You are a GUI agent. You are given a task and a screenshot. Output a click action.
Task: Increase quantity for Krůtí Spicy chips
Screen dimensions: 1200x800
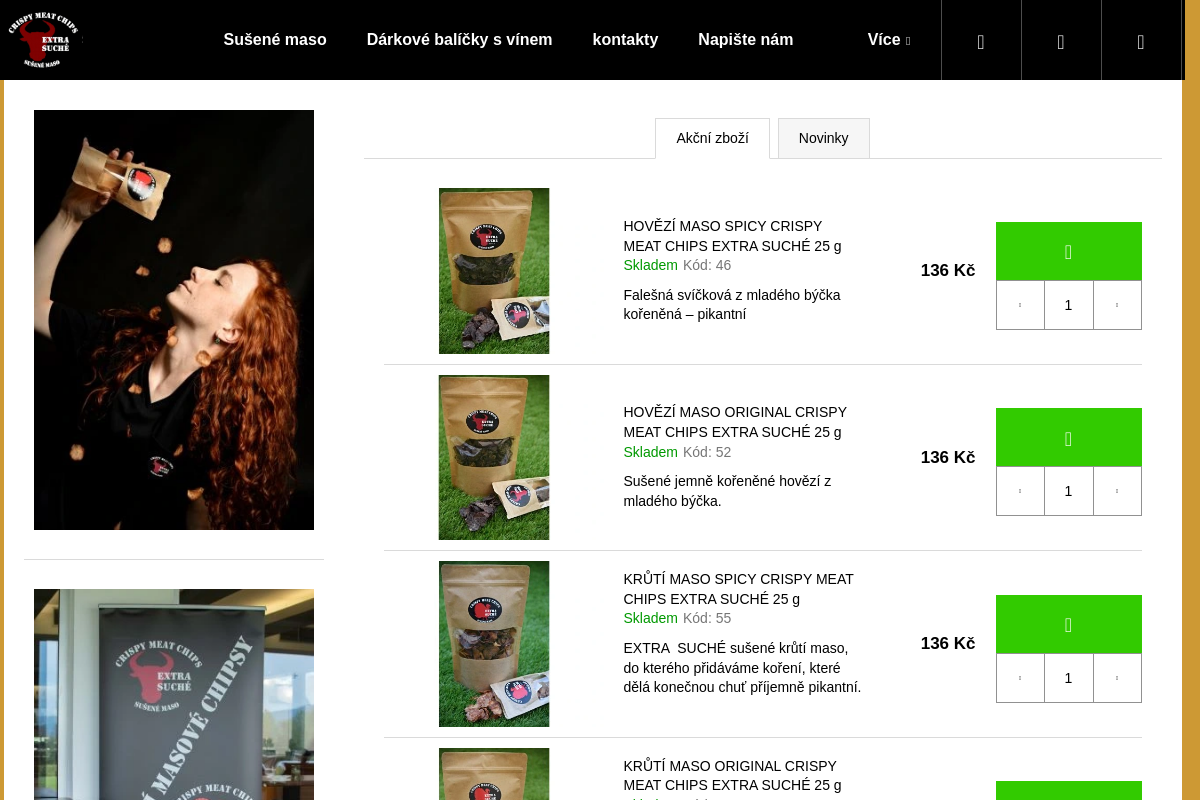coord(1117,678)
